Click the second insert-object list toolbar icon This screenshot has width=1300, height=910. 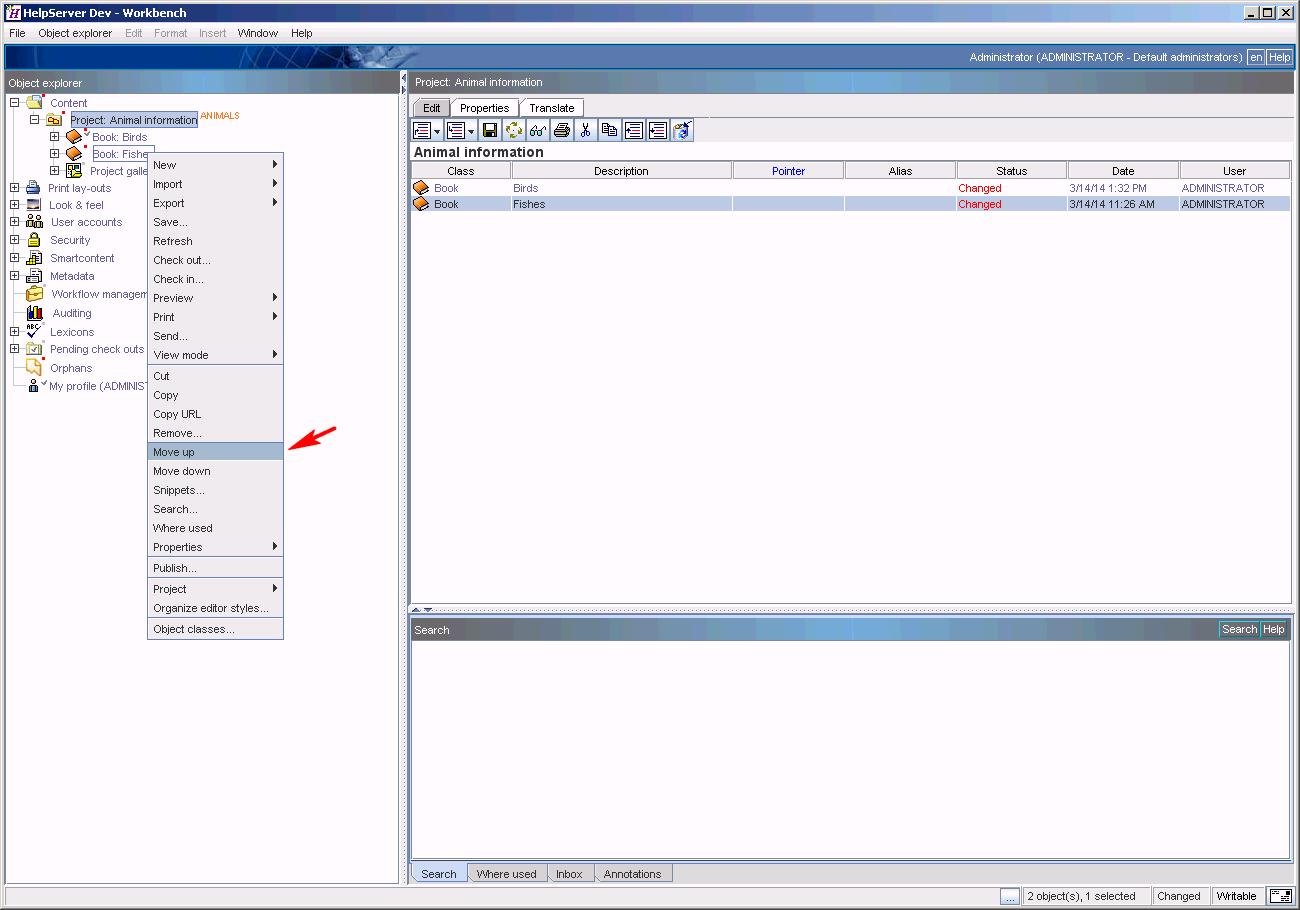click(456, 130)
